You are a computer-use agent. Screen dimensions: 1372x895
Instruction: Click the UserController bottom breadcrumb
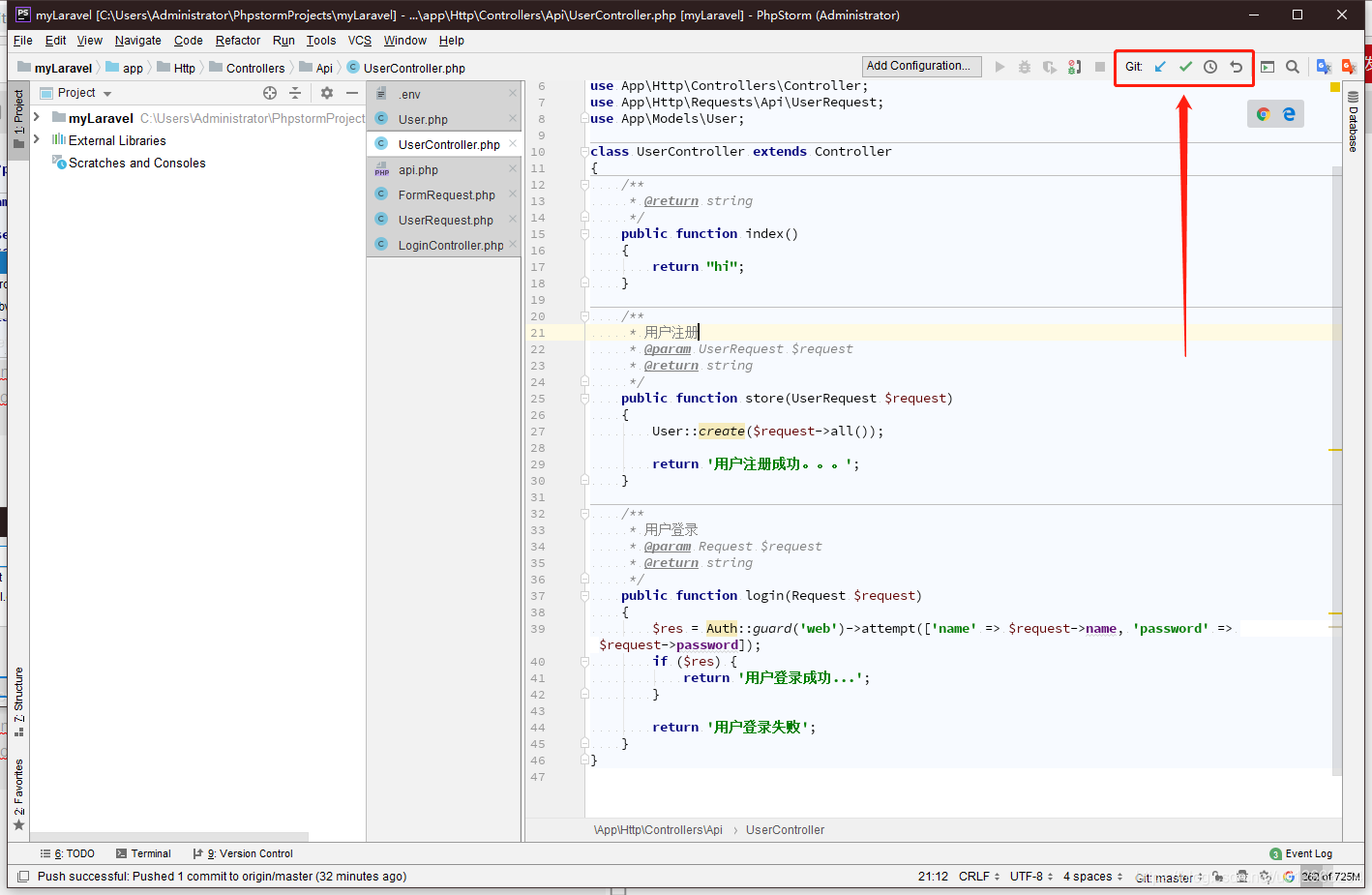pos(785,830)
